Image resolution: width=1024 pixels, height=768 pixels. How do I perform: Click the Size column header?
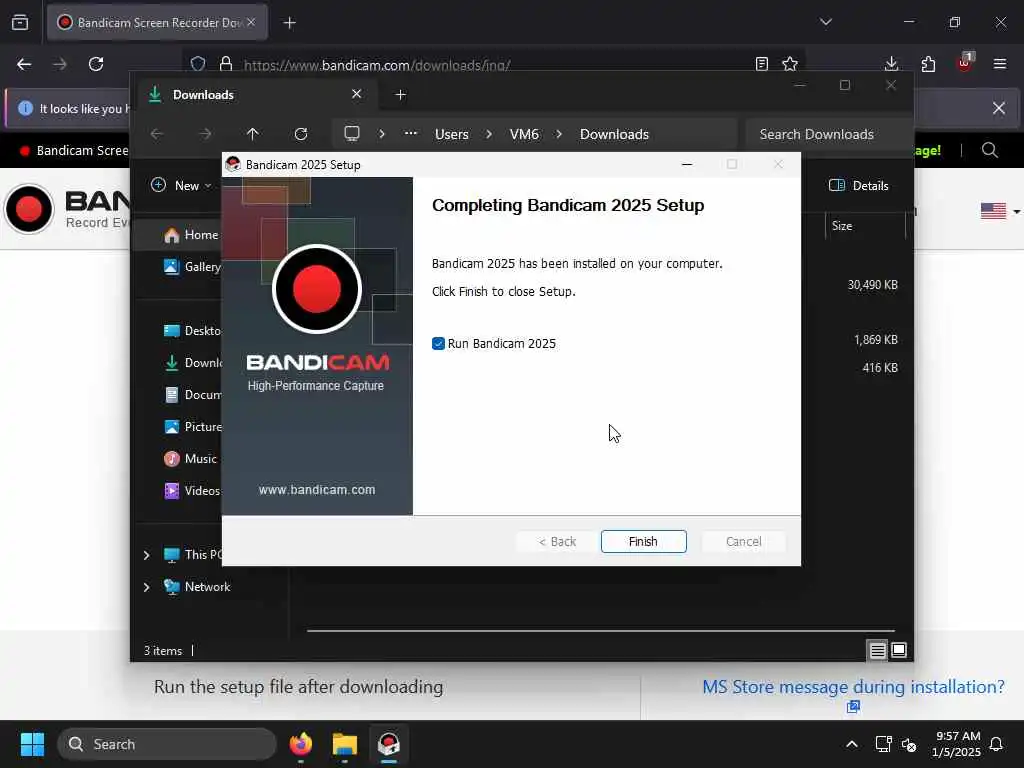pos(842,226)
